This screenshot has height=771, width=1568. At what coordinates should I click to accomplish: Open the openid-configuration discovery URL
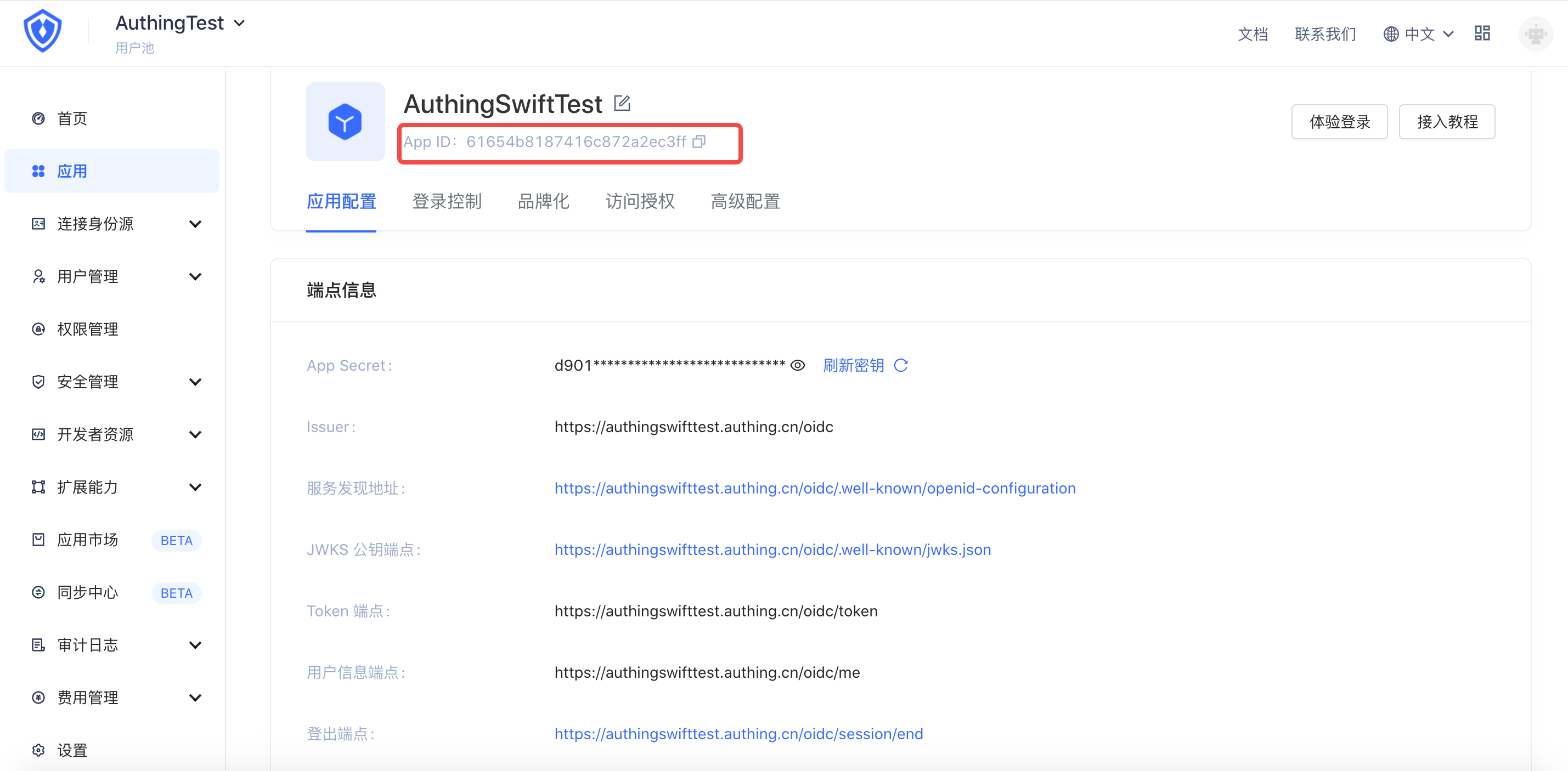coord(815,488)
